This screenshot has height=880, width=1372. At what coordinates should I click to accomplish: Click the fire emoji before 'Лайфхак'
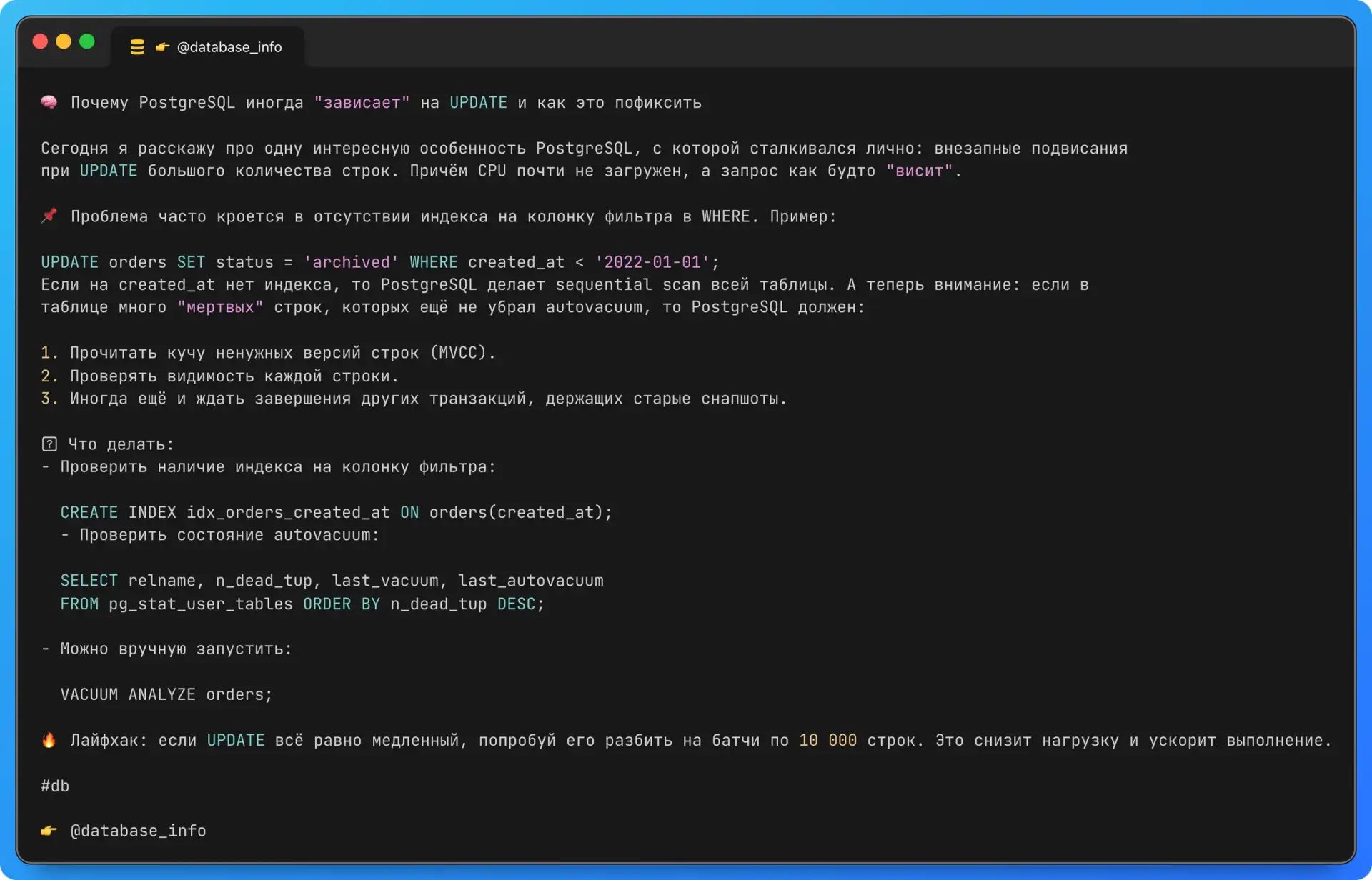pyautogui.click(x=49, y=740)
